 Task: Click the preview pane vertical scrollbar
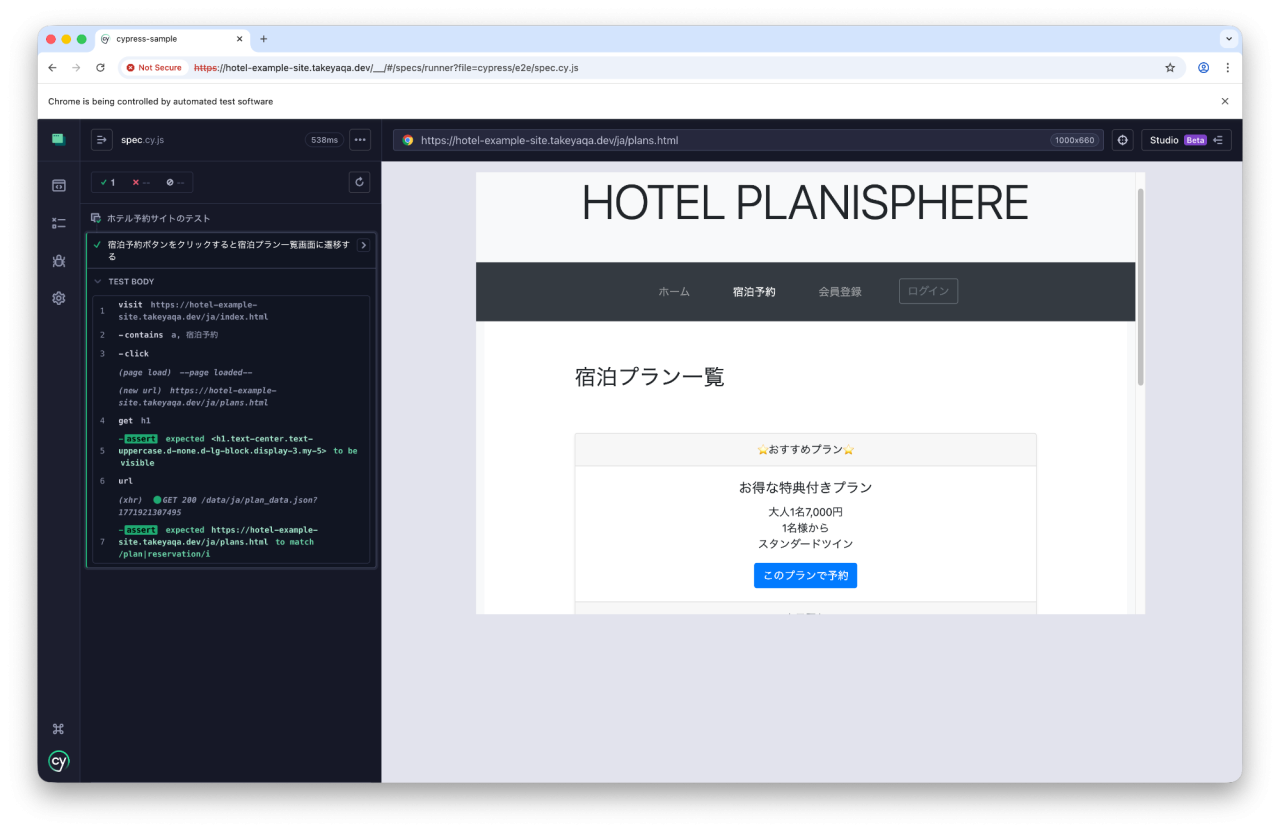(x=1140, y=290)
